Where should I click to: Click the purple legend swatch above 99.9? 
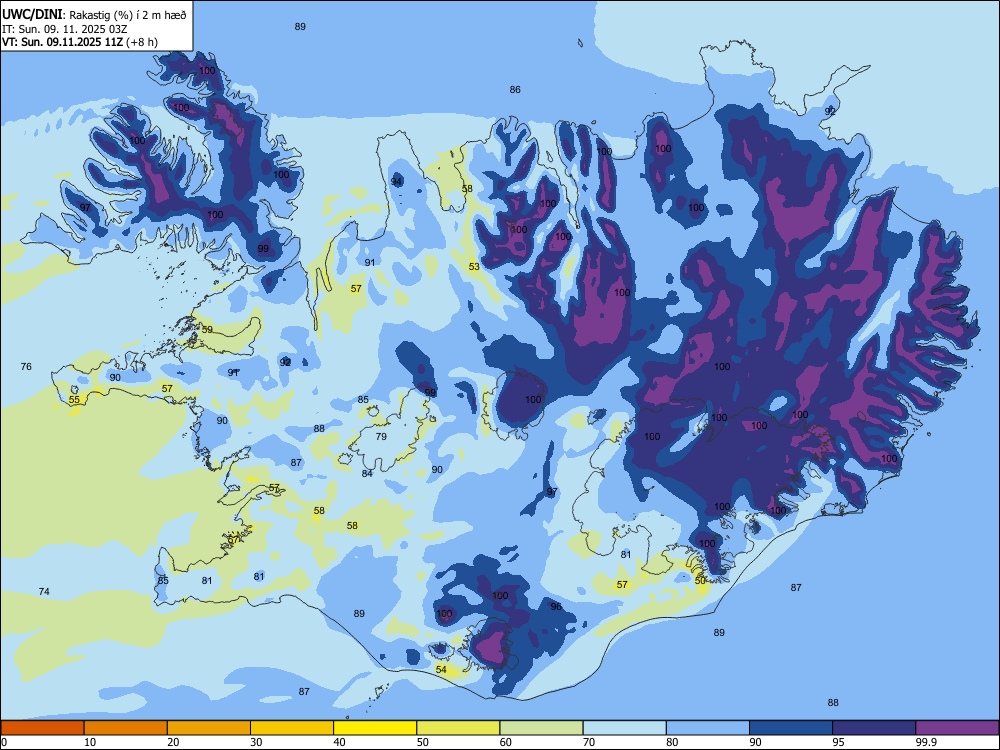(x=957, y=728)
